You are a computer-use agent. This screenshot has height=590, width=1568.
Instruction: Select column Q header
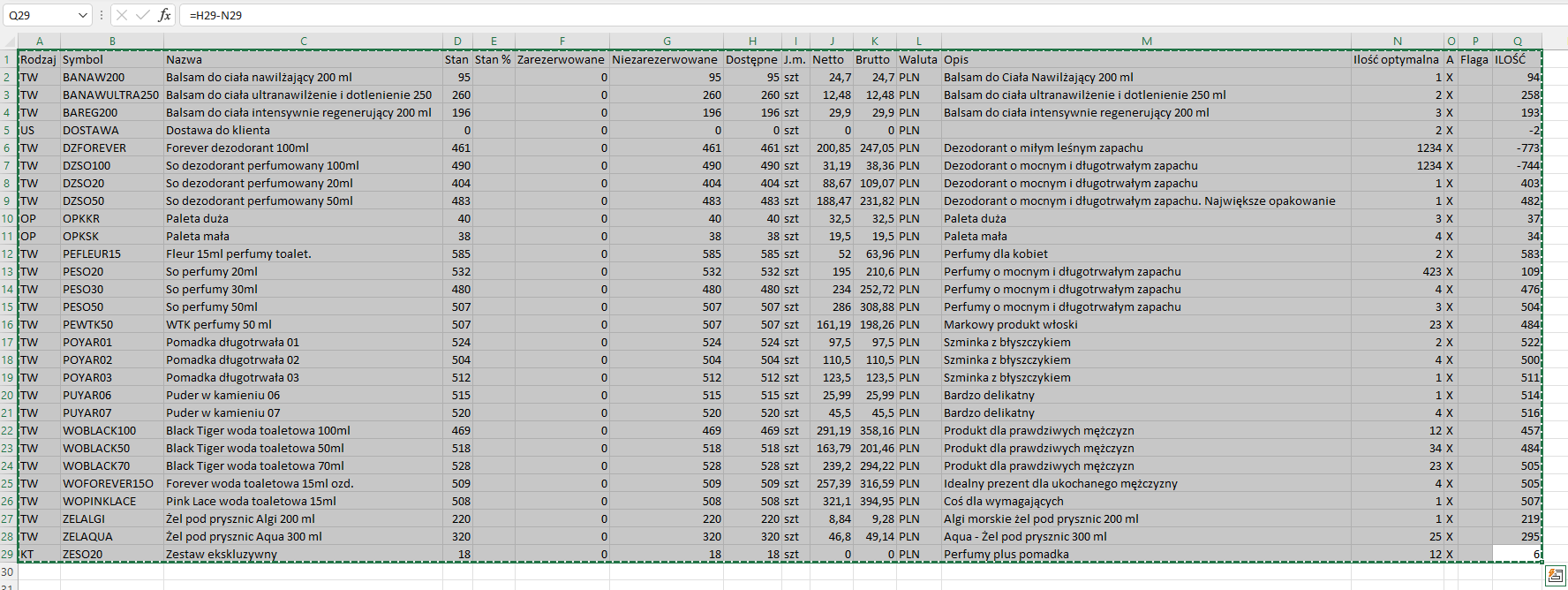[x=1518, y=42]
